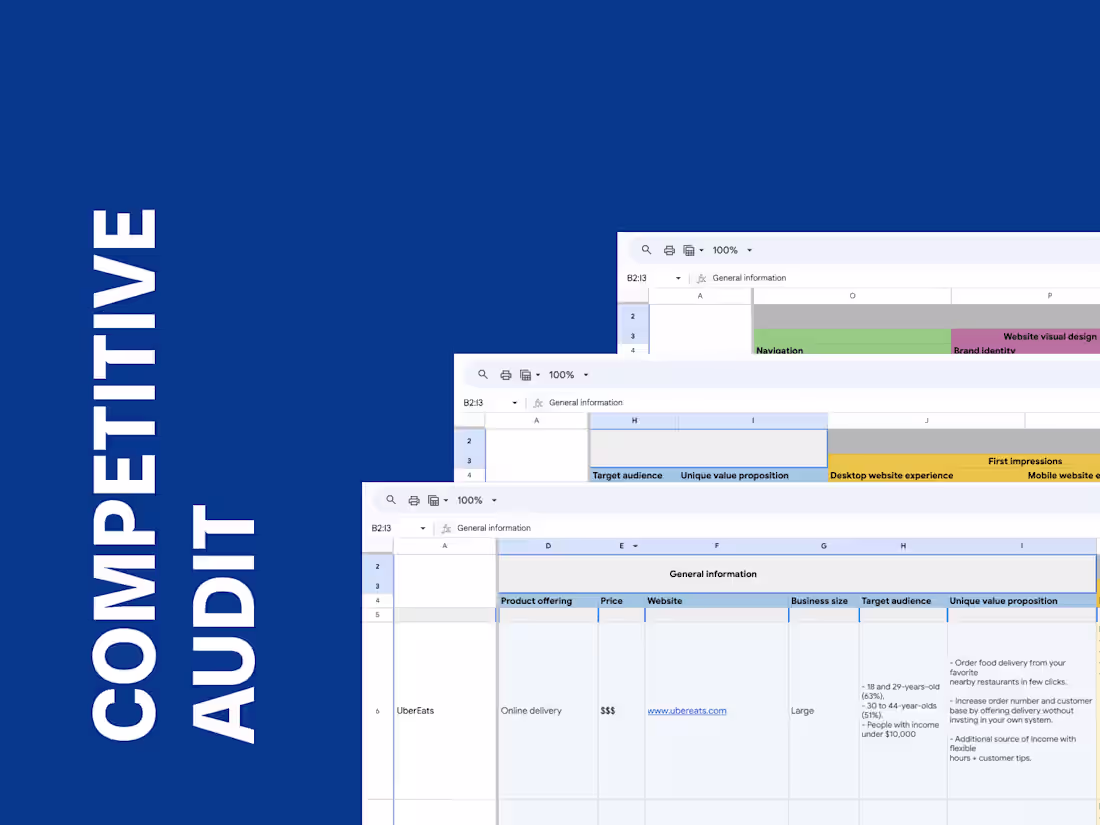Click row 6 header on the frontmost sheet
The height and width of the screenshot is (825, 1100).
377,710
